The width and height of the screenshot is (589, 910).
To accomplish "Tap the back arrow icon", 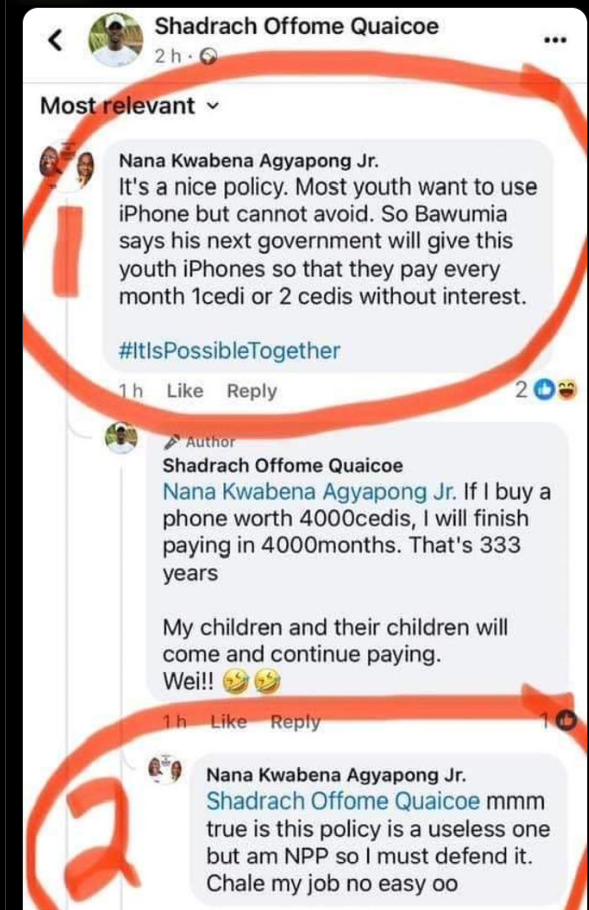I will [55, 39].
